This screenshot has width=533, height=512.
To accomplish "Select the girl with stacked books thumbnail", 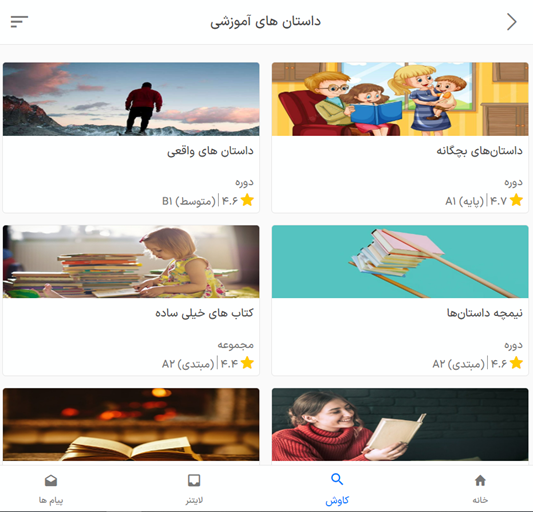I will click(x=131, y=261).
